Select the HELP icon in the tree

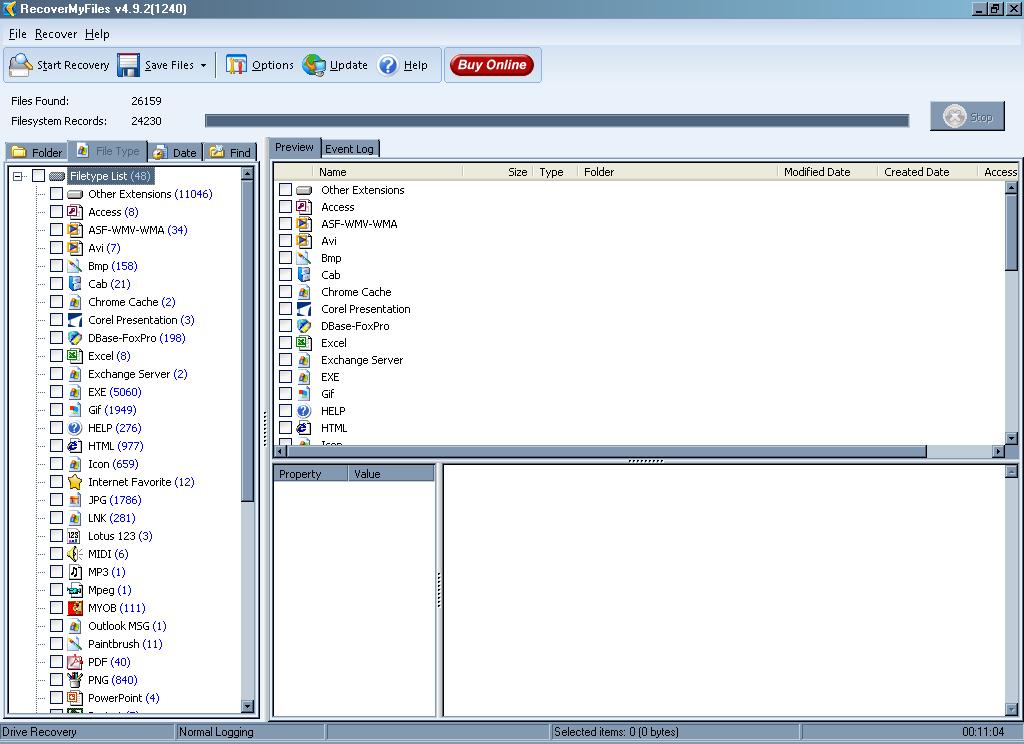(x=75, y=428)
